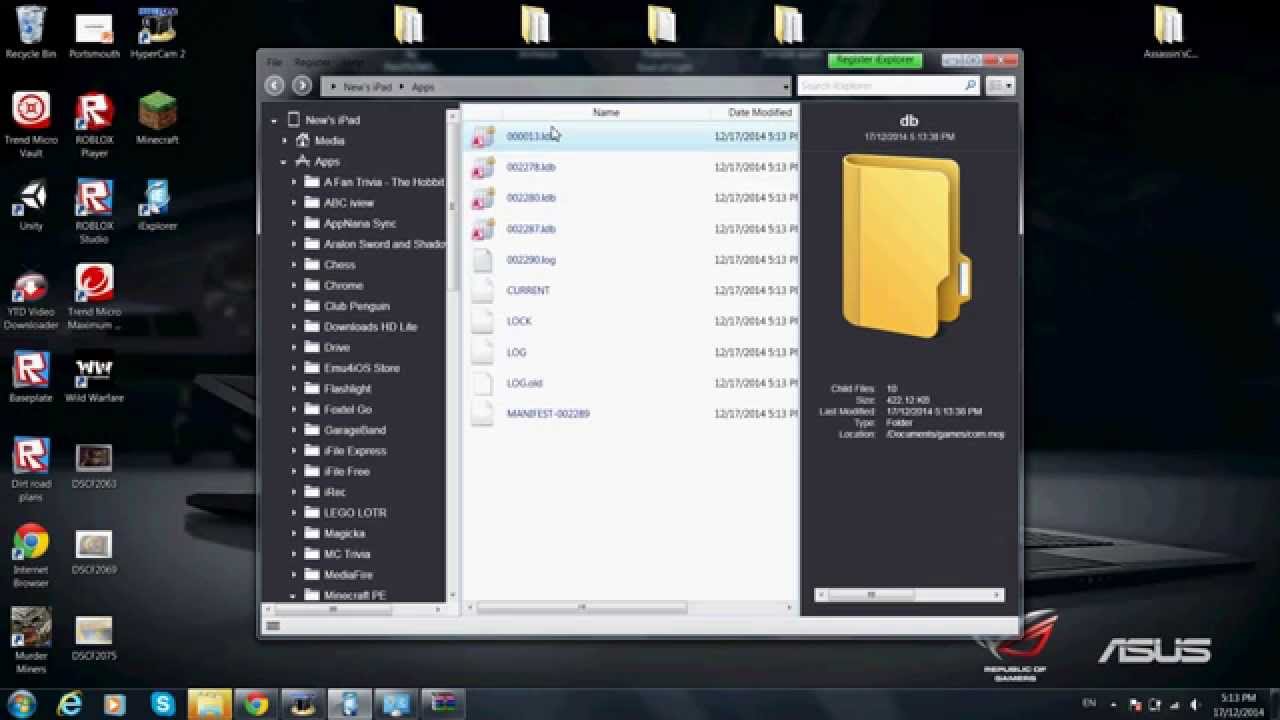Expand the GarageBand folder arrow
Screen dimensions: 1280x720
[x=294, y=430]
